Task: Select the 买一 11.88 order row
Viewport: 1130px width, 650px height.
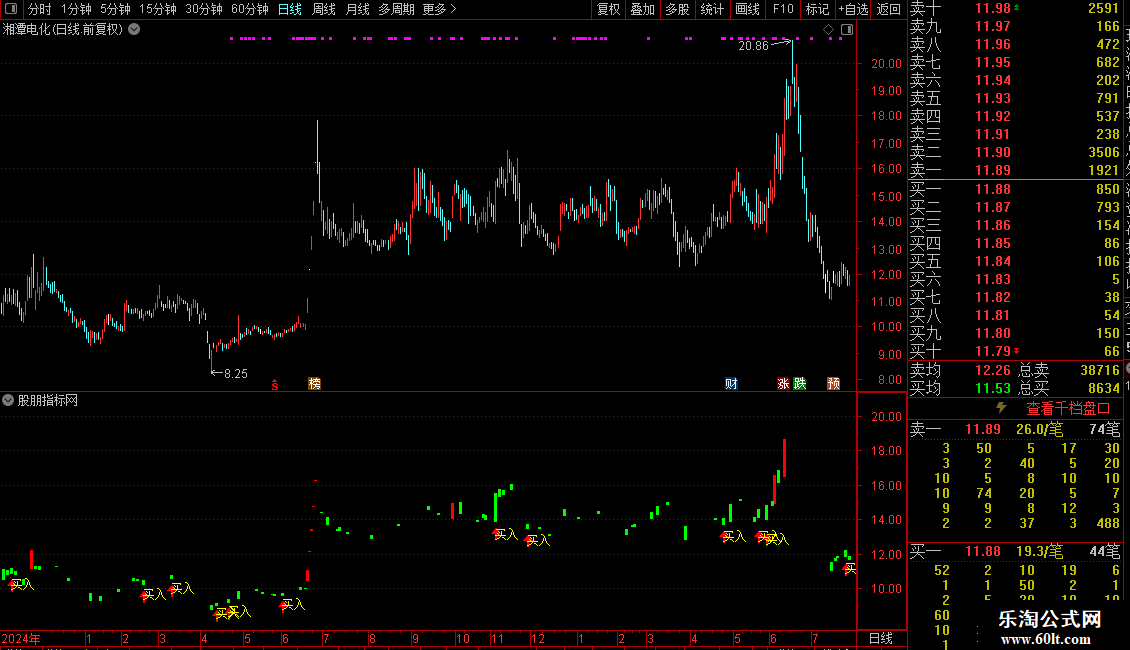Action: 1015,190
